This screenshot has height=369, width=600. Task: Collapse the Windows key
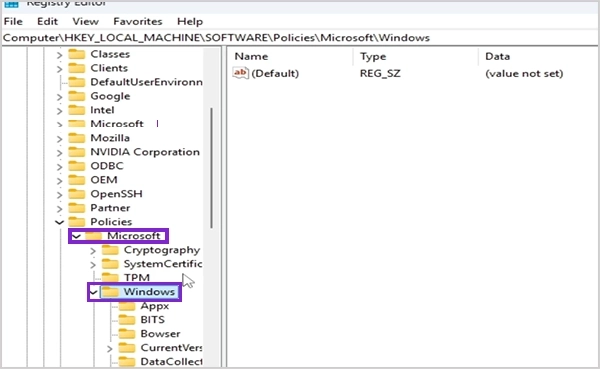coord(93,292)
